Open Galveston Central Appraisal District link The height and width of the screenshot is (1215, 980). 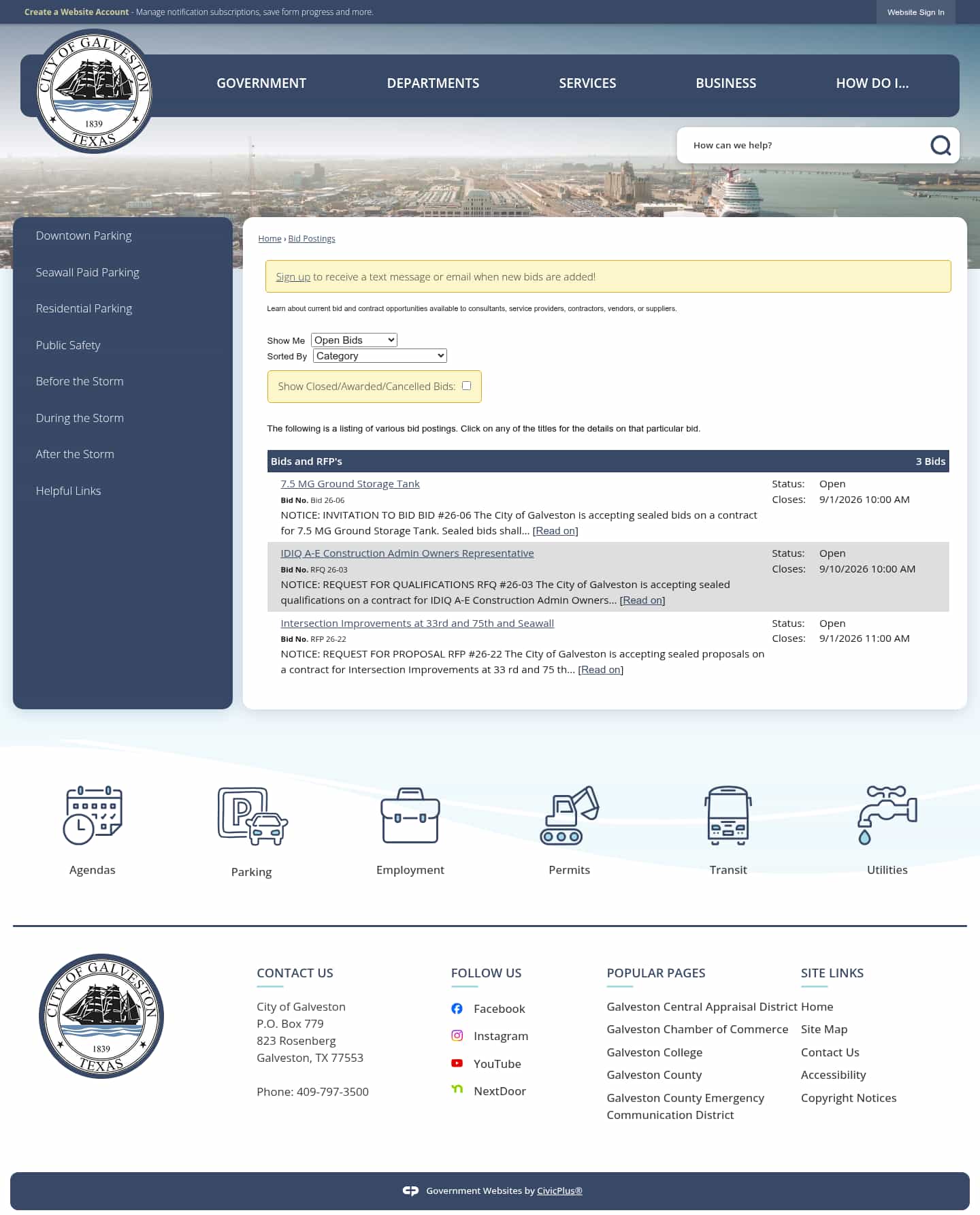(x=702, y=1006)
